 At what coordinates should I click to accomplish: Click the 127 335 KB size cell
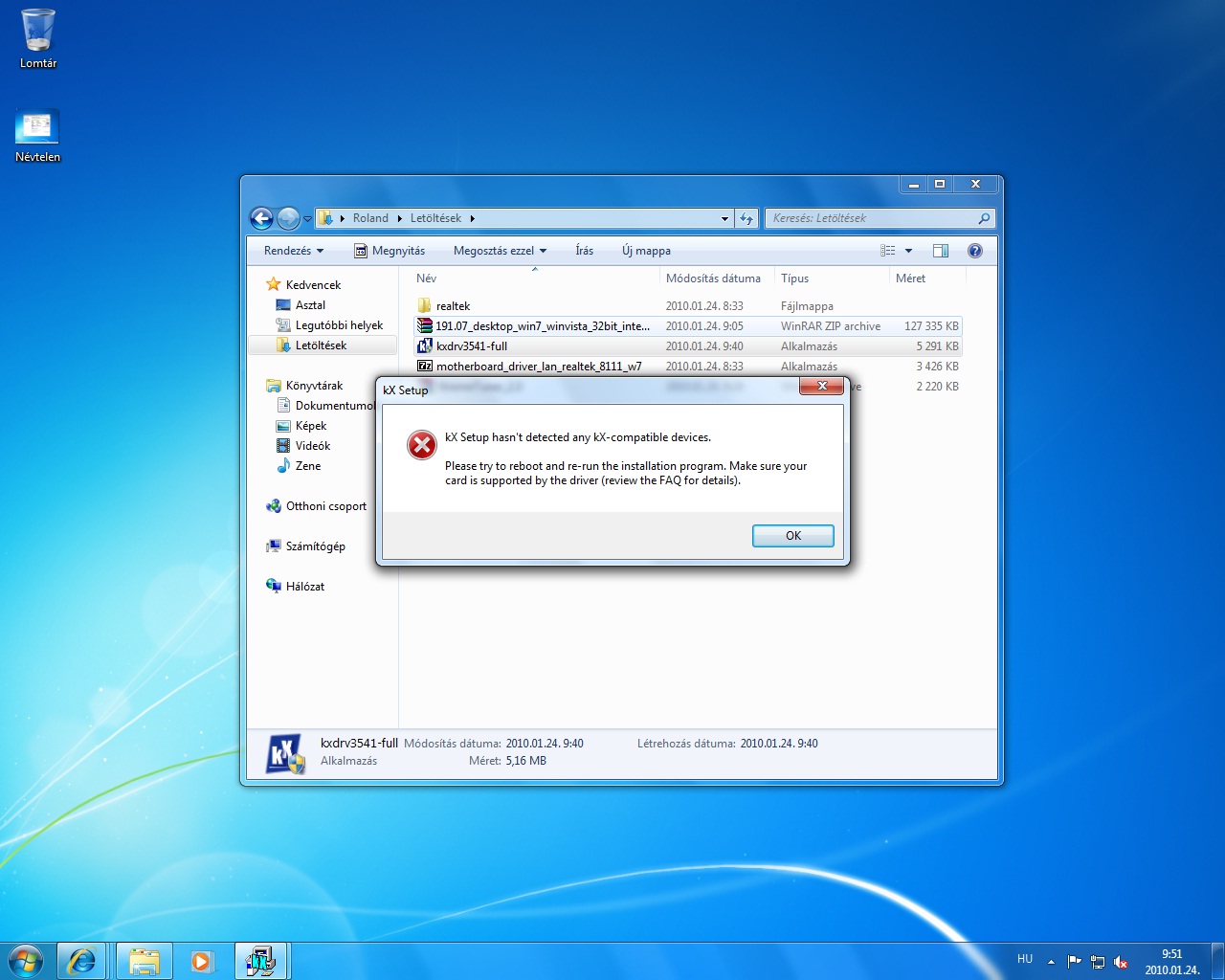[x=930, y=326]
